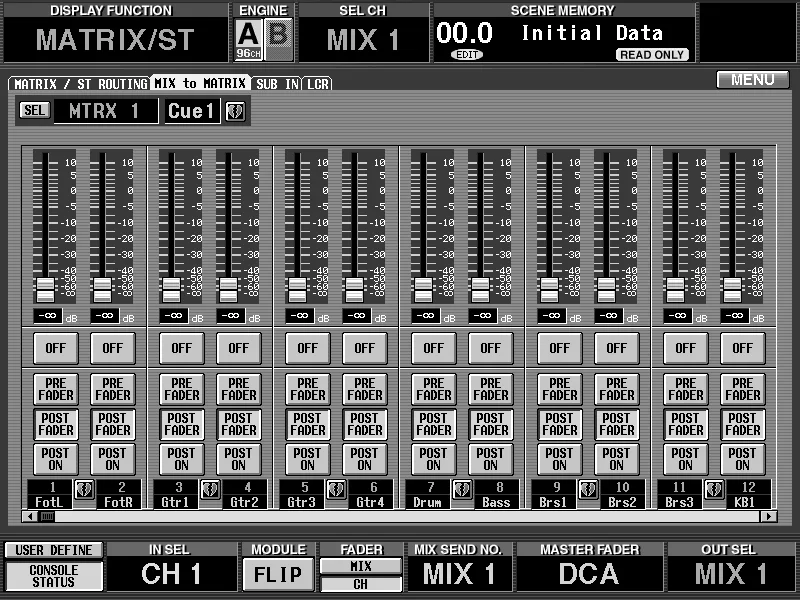
Task: Click the SEL button beside MTRX 1
Action: click(x=35, y=110)
